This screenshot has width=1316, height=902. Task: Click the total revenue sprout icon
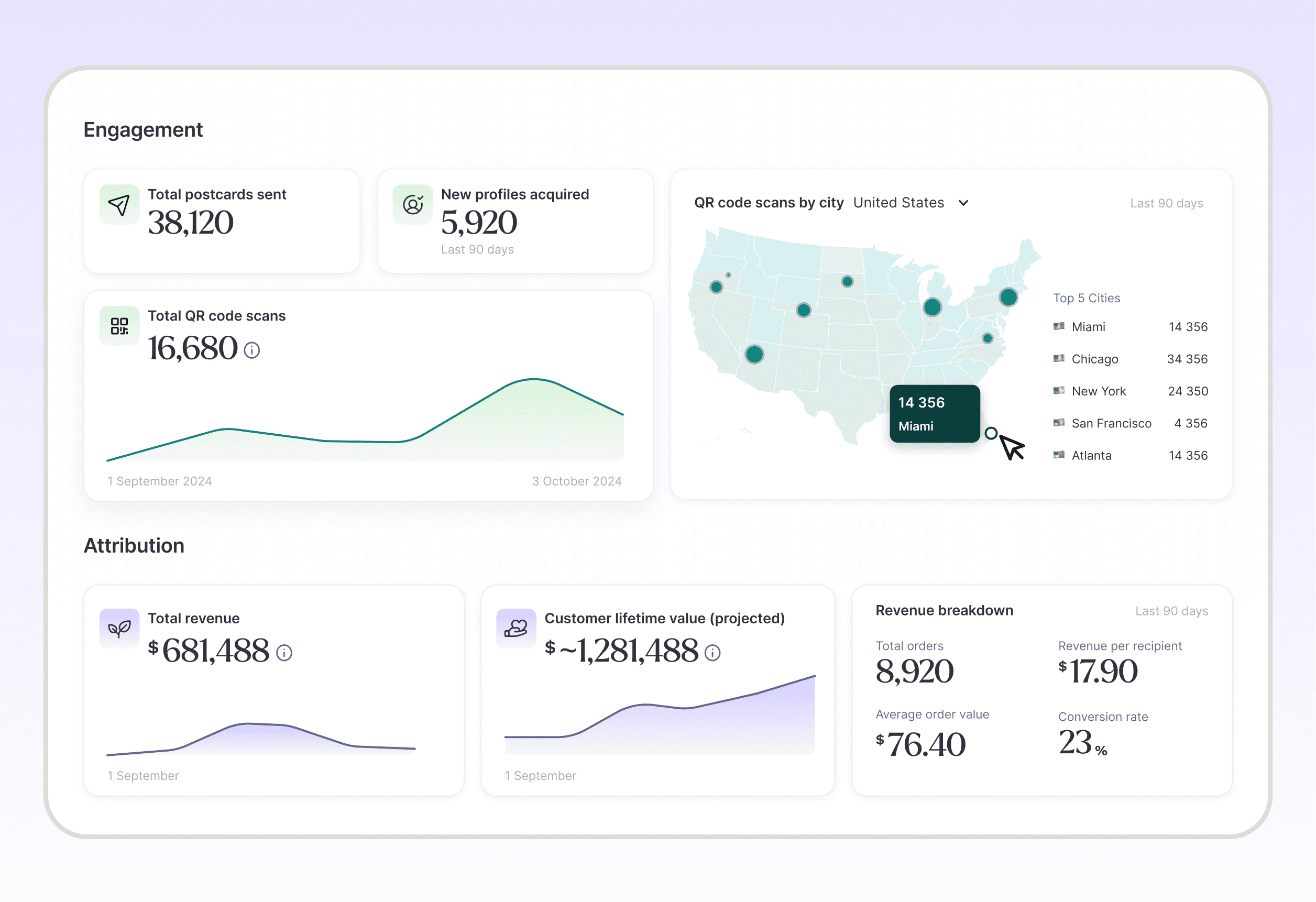click(119, 629)
